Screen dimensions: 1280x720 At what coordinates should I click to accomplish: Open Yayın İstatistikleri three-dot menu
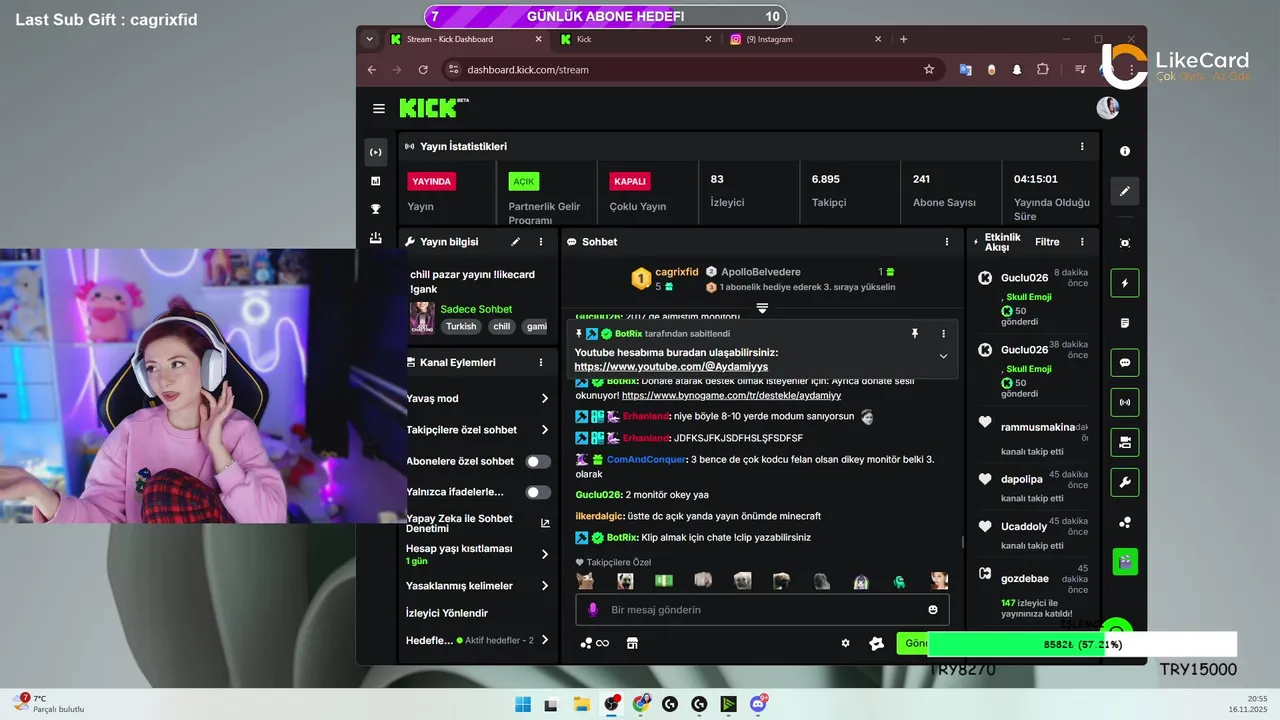[x=1082, y=146]
